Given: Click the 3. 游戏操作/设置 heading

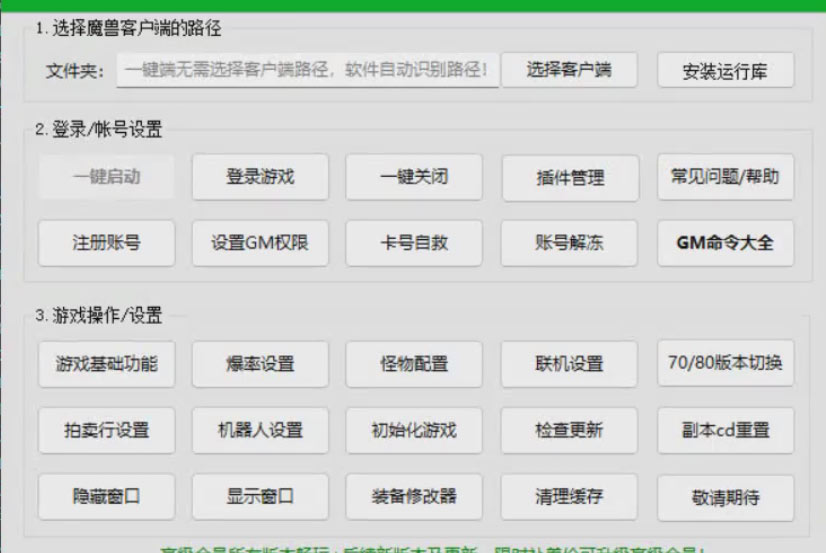Looking at the screenshot, I should (x=99, y=315).
